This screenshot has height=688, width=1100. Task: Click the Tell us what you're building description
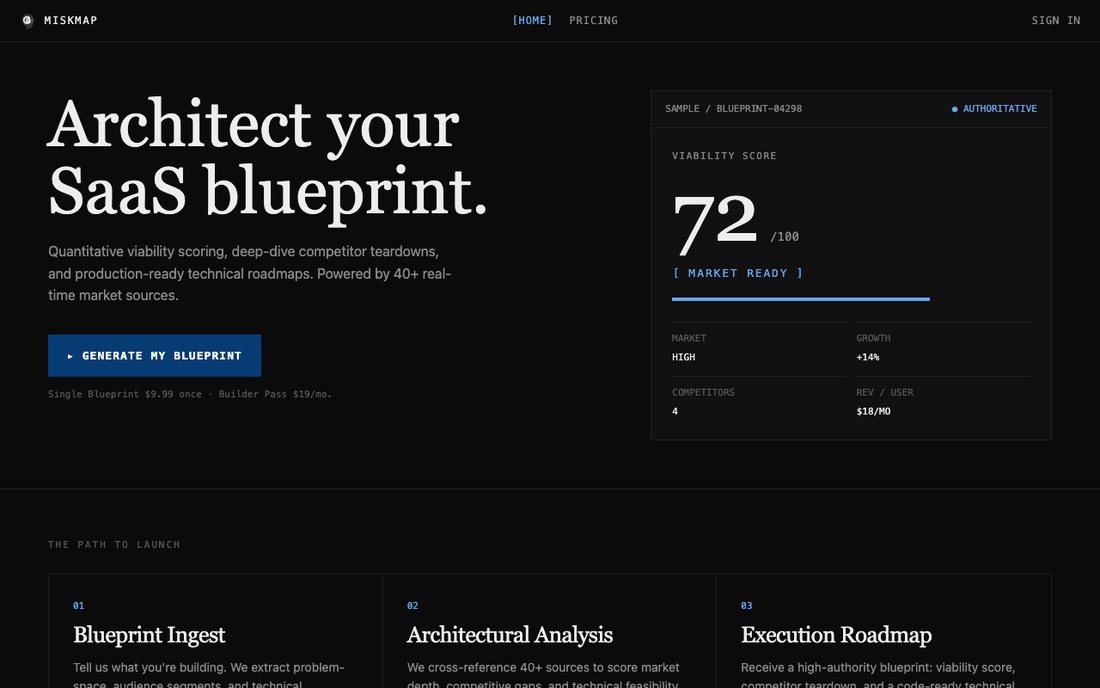click(209, 675)
